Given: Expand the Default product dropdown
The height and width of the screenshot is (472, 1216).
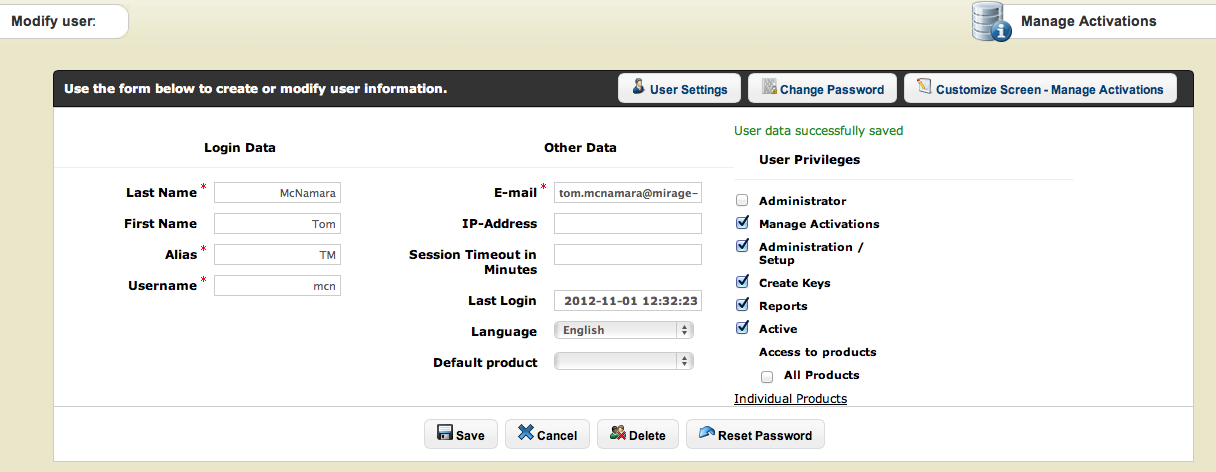Looking at the screenshot, I should click(623, 362).
